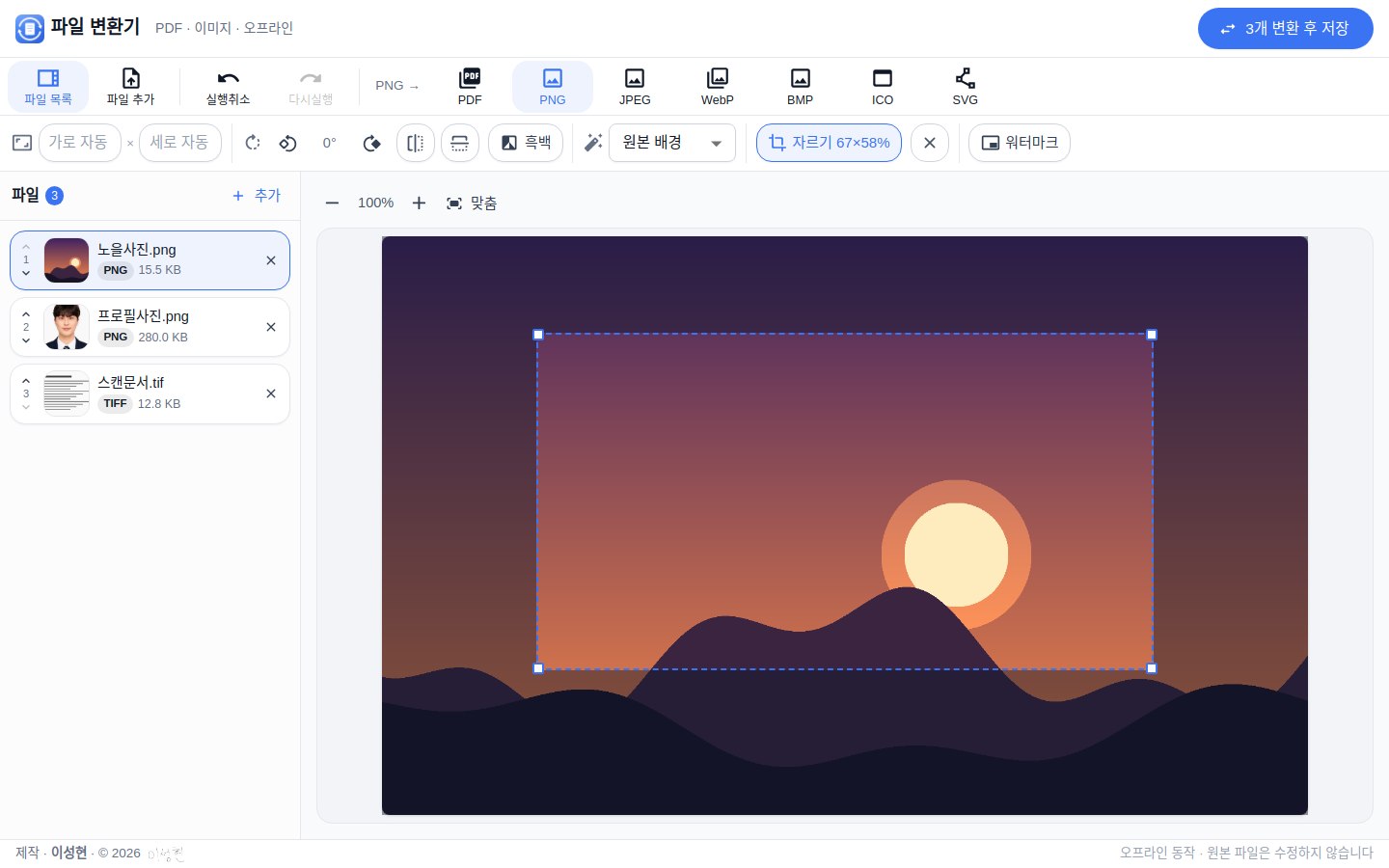Viewport: 1389px width, 868px height.
Task: Click the 스캔문서.tif thumbnail
Action: tap(67, 393)
